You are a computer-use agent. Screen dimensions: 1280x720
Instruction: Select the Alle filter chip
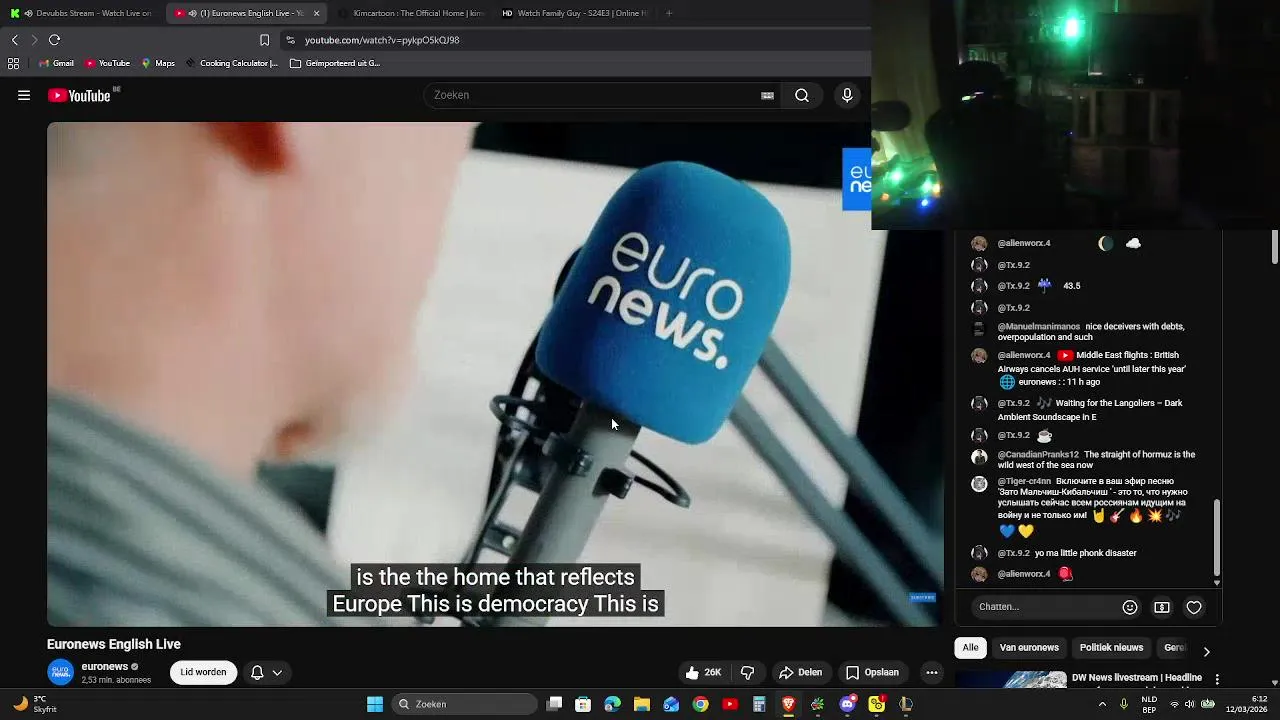pyautogui.click(x=970, y=647)
